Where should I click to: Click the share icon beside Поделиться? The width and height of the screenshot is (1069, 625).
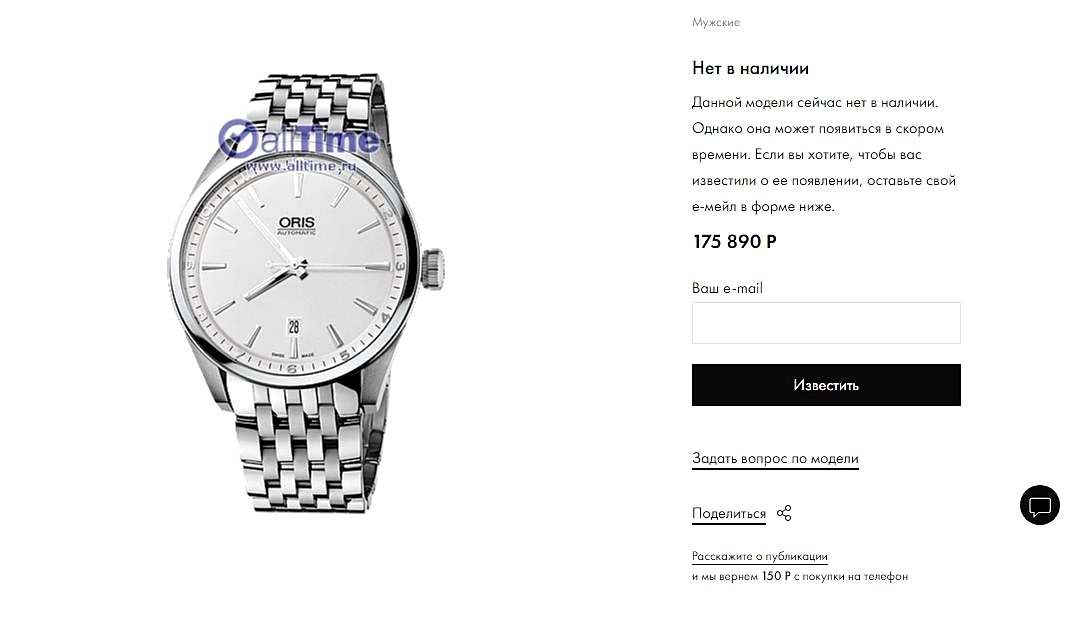click(784, 513)
